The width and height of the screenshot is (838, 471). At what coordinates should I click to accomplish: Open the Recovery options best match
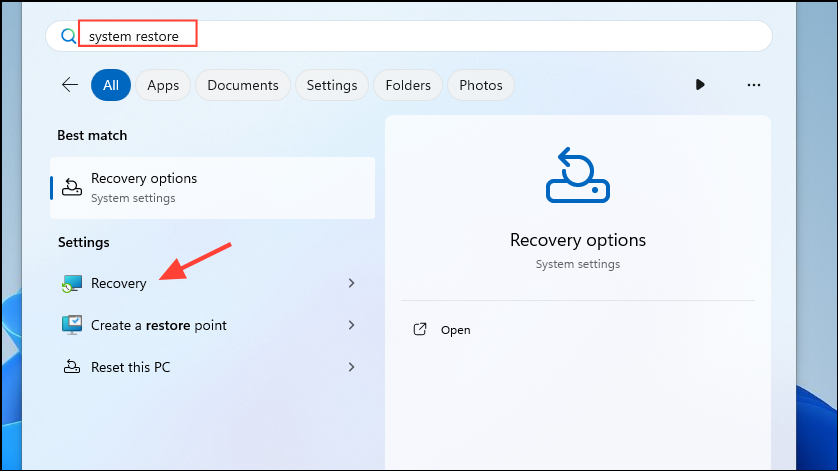[213, 188]
